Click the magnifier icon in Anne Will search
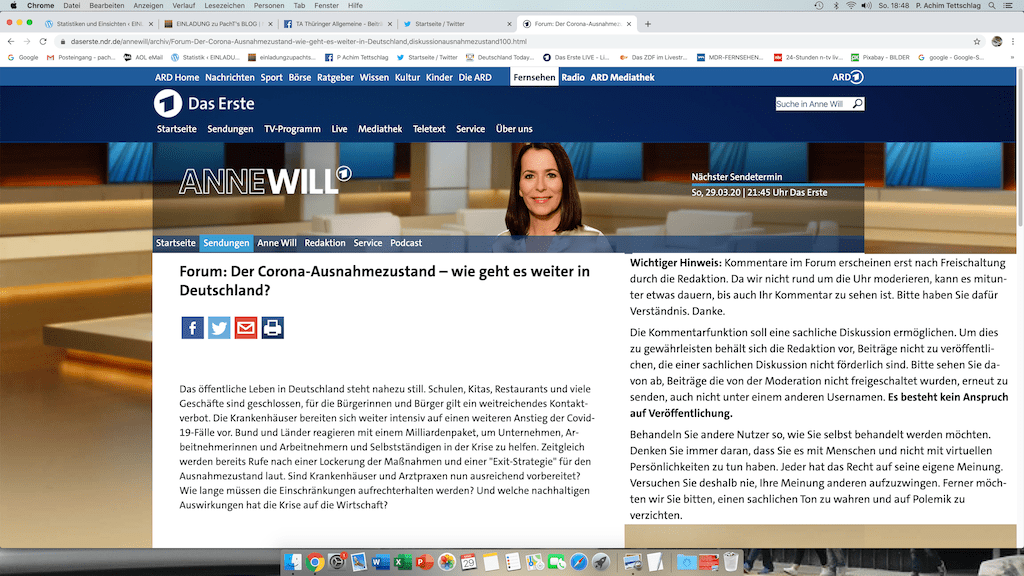Image resolution: width=1024 pixels, height=576 pixels. pos(857,104)
